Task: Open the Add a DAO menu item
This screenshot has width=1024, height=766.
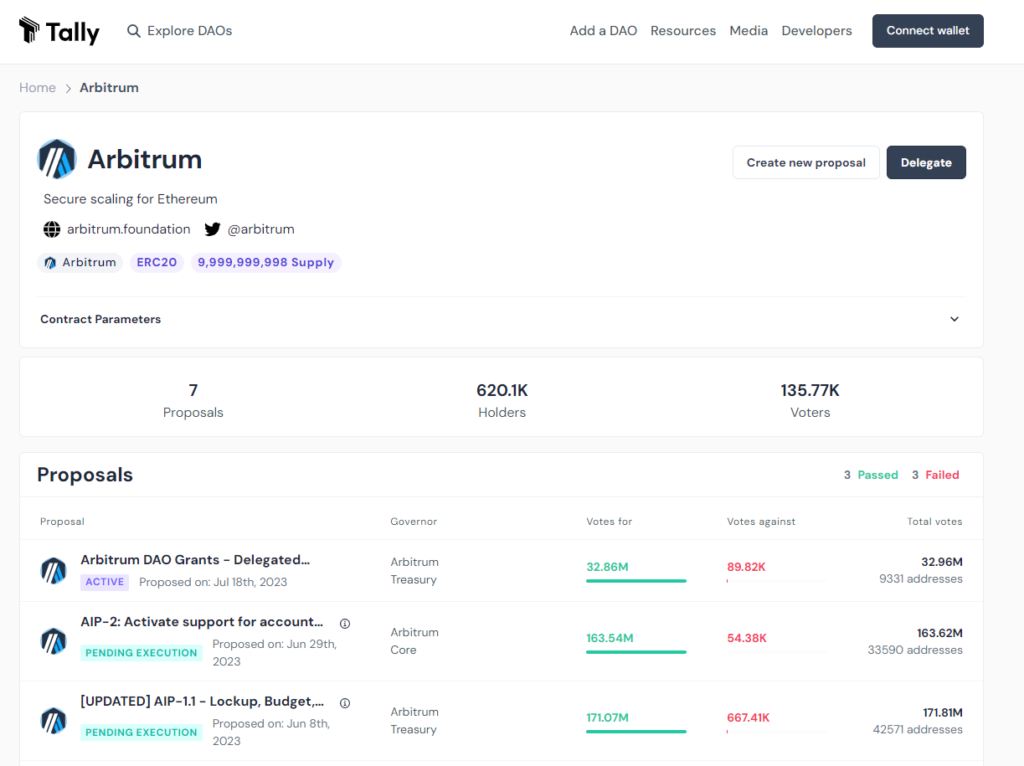Action: pos(603,31)
